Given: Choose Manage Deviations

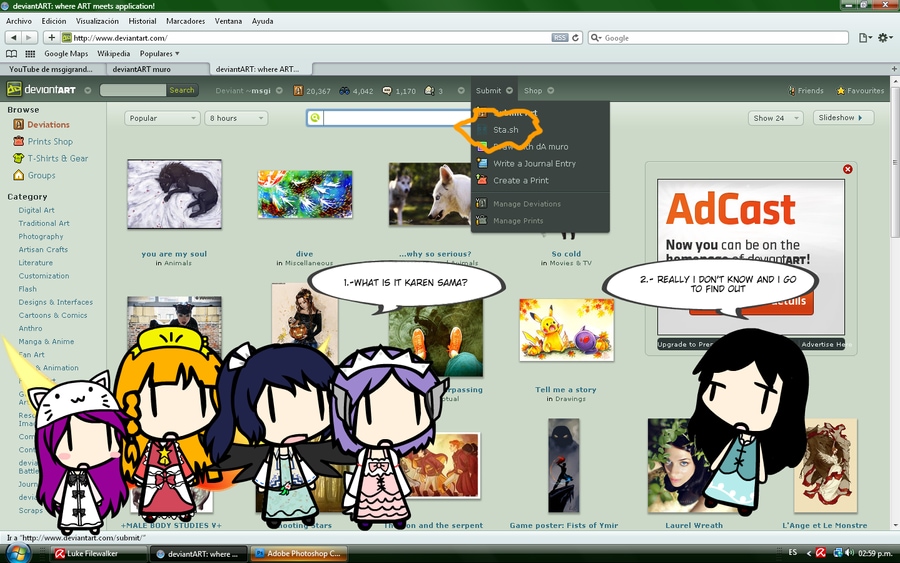Looking at the screenshot, I should coord(527,204).
